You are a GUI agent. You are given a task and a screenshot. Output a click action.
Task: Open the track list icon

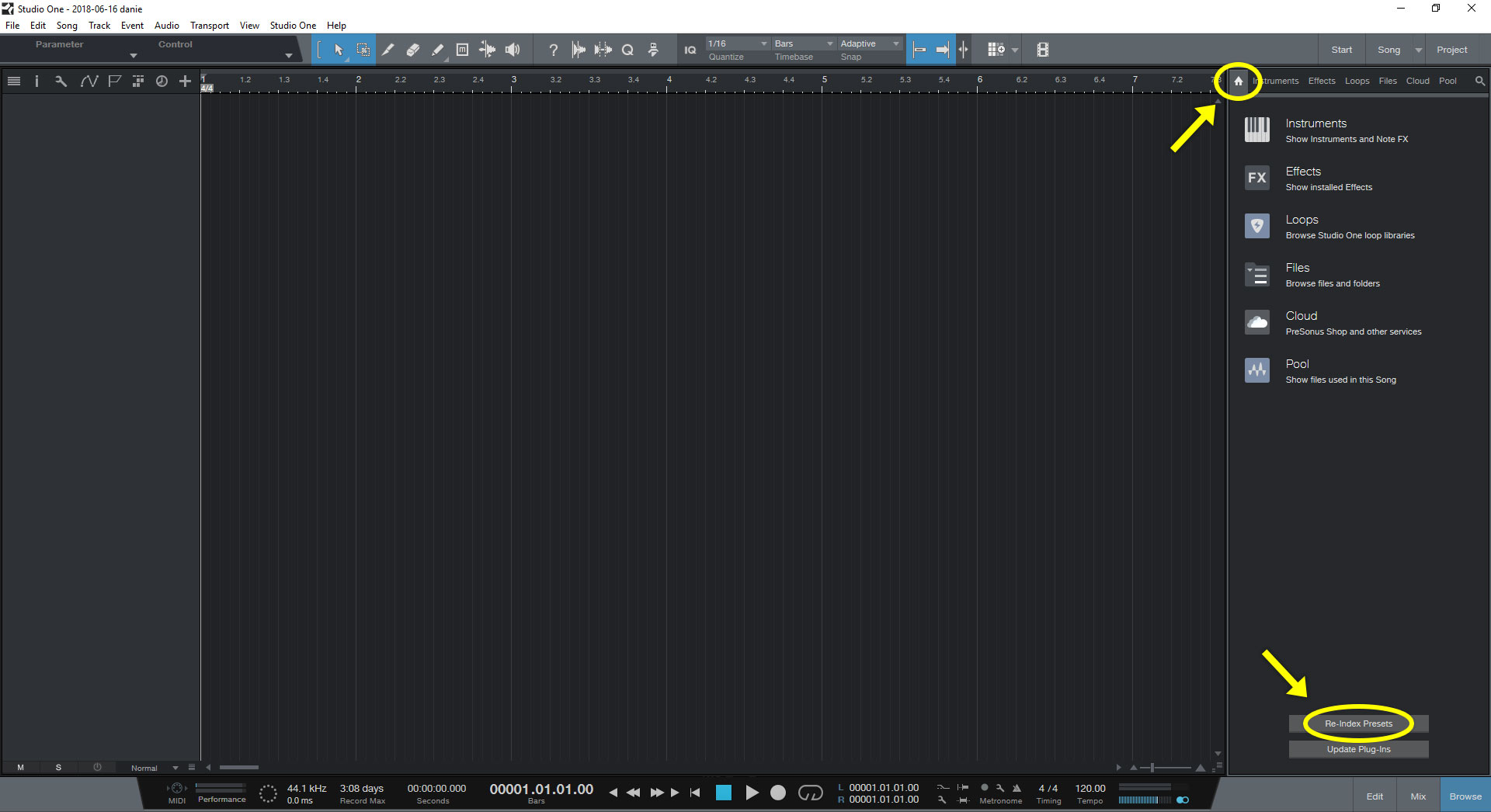[13, 81]
